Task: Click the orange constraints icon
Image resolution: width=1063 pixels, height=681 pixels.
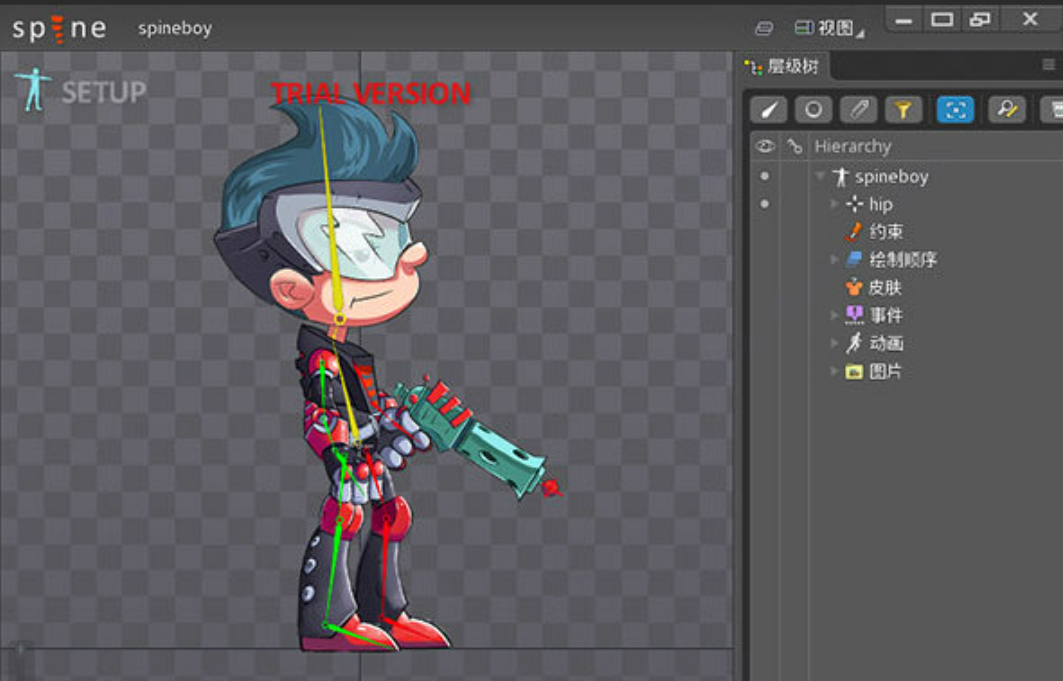Action: click(854, 232)
